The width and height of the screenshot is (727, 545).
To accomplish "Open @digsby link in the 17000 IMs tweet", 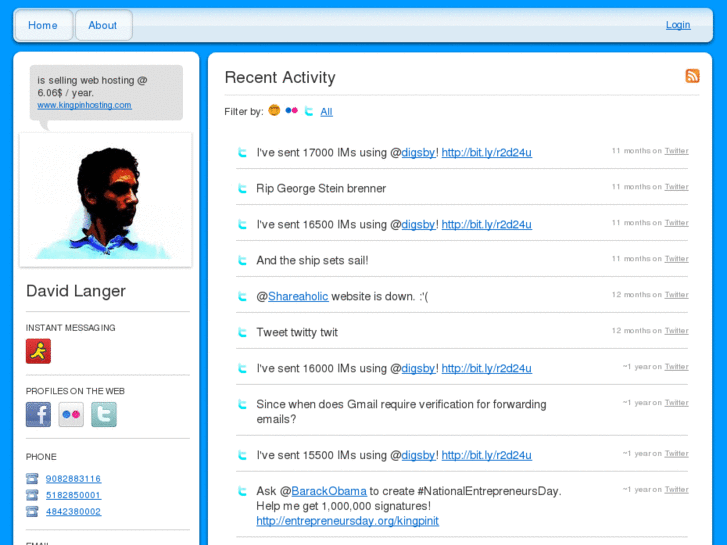I will [418, 153].
